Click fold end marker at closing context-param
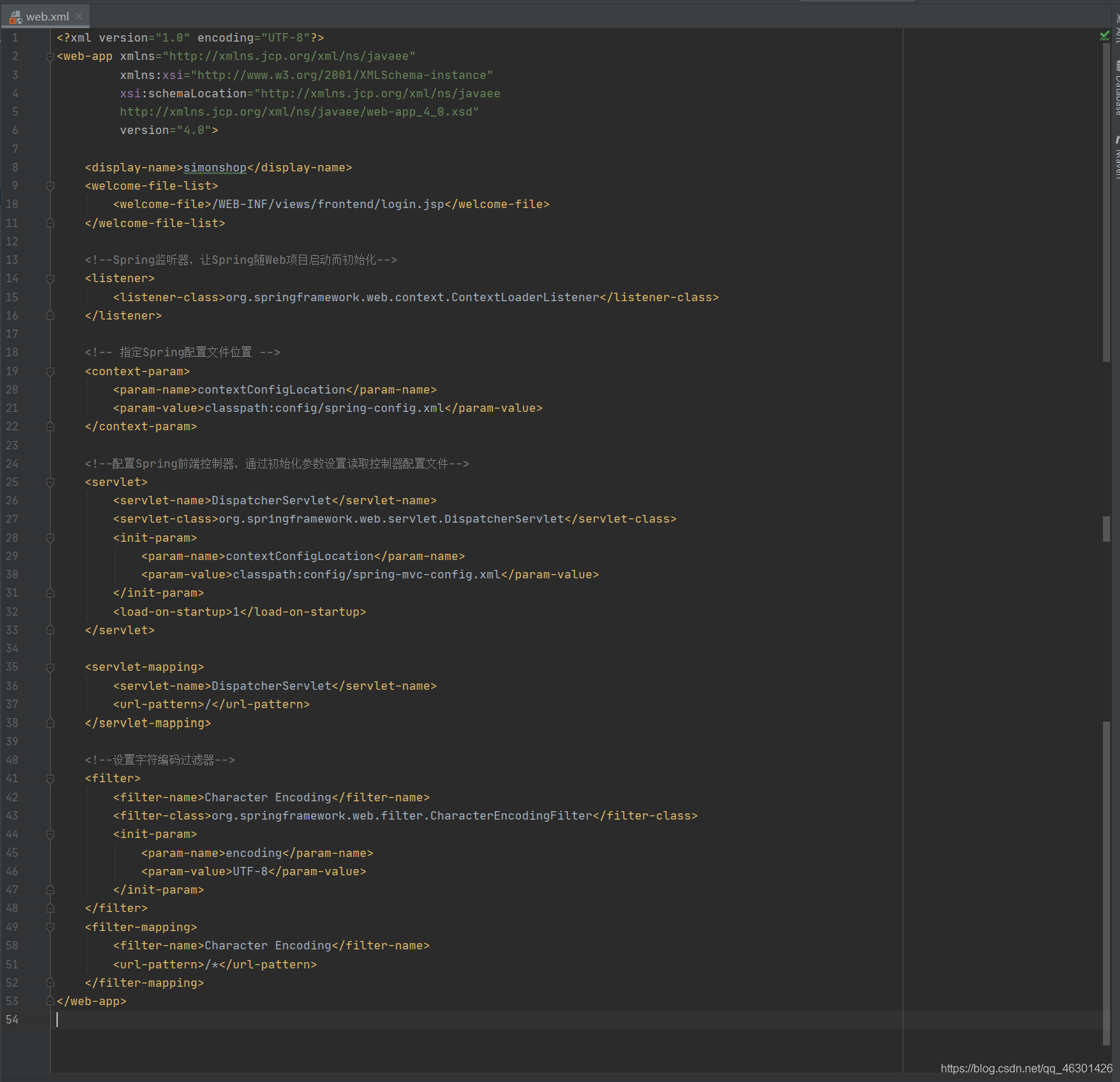The width and height of the screenshot is (1120, 1082). coord(50,427)
